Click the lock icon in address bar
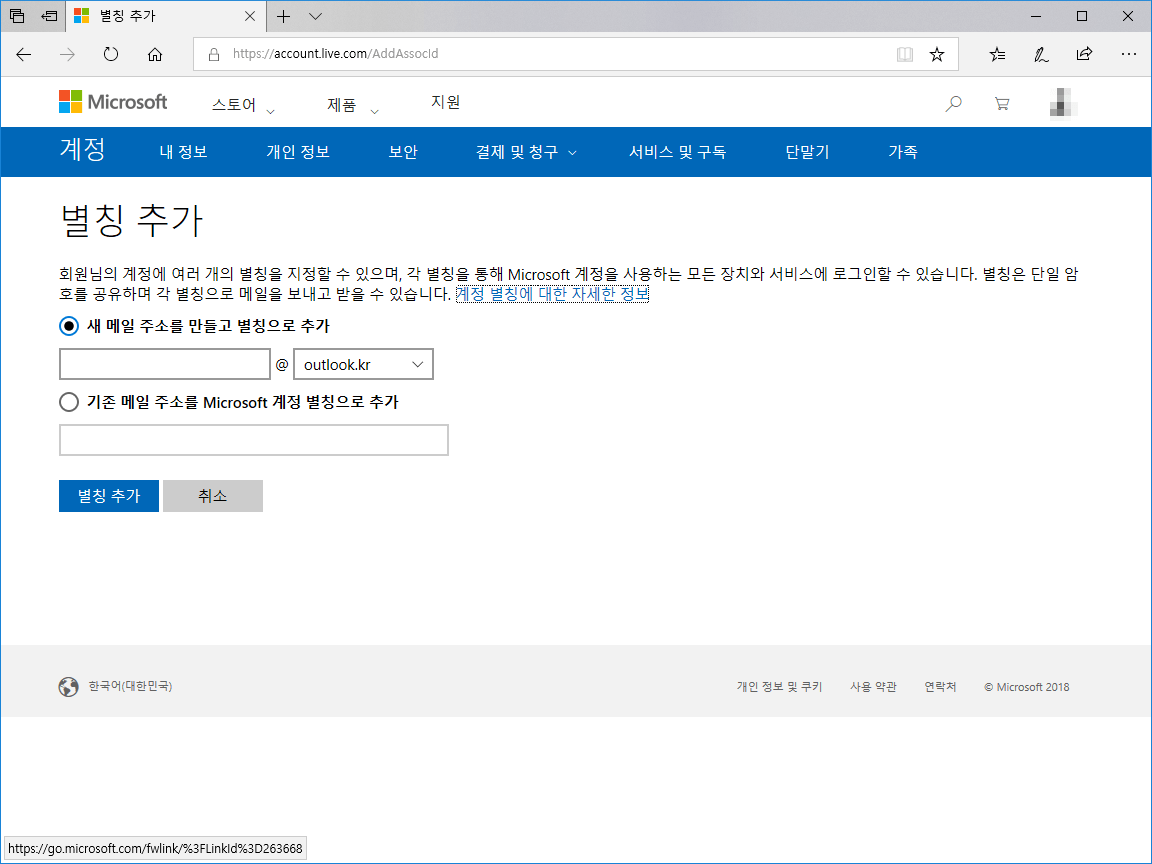The width and height of the screenshot is (1152, 864). pyautogui.click(x=214, y=54)
